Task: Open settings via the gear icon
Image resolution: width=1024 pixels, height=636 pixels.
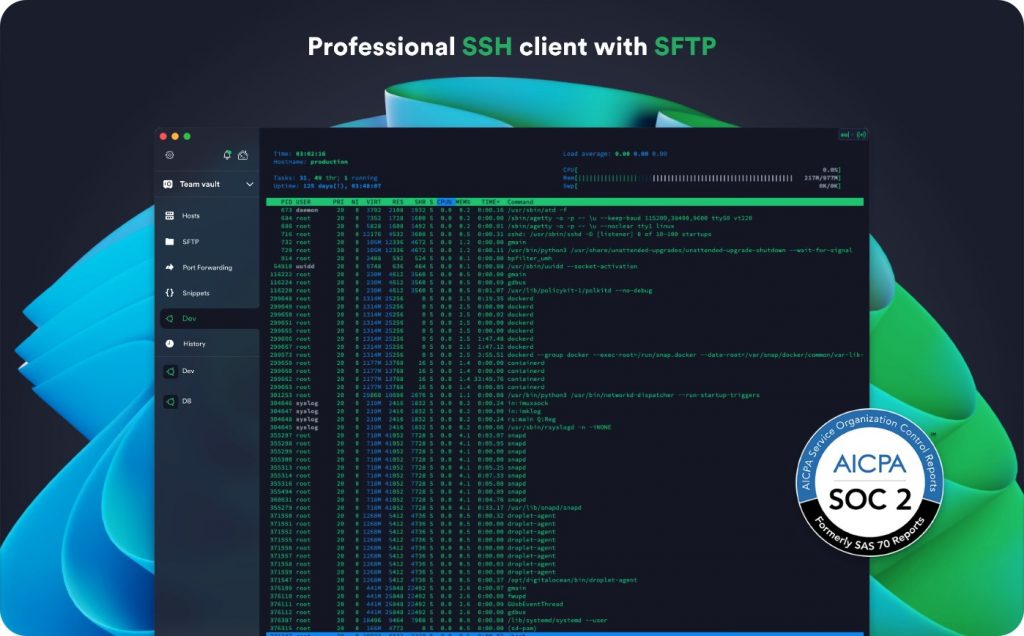Action: pos(170,155)
